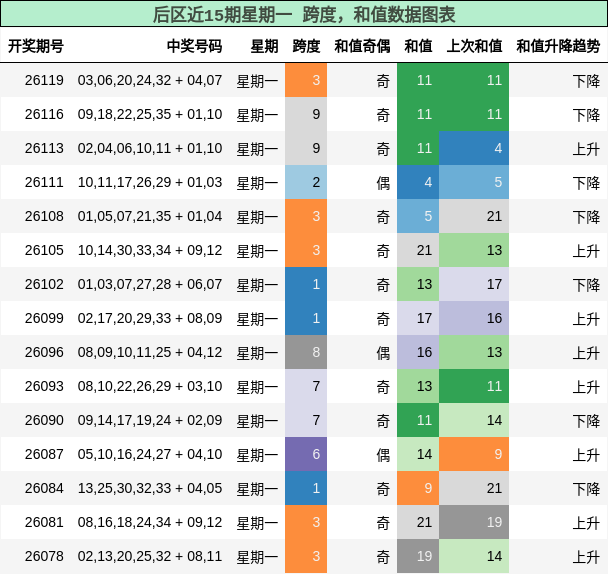Click parity cell 奇 in row 26105
The height and width of the screenshot is (574, 608).
383,251
